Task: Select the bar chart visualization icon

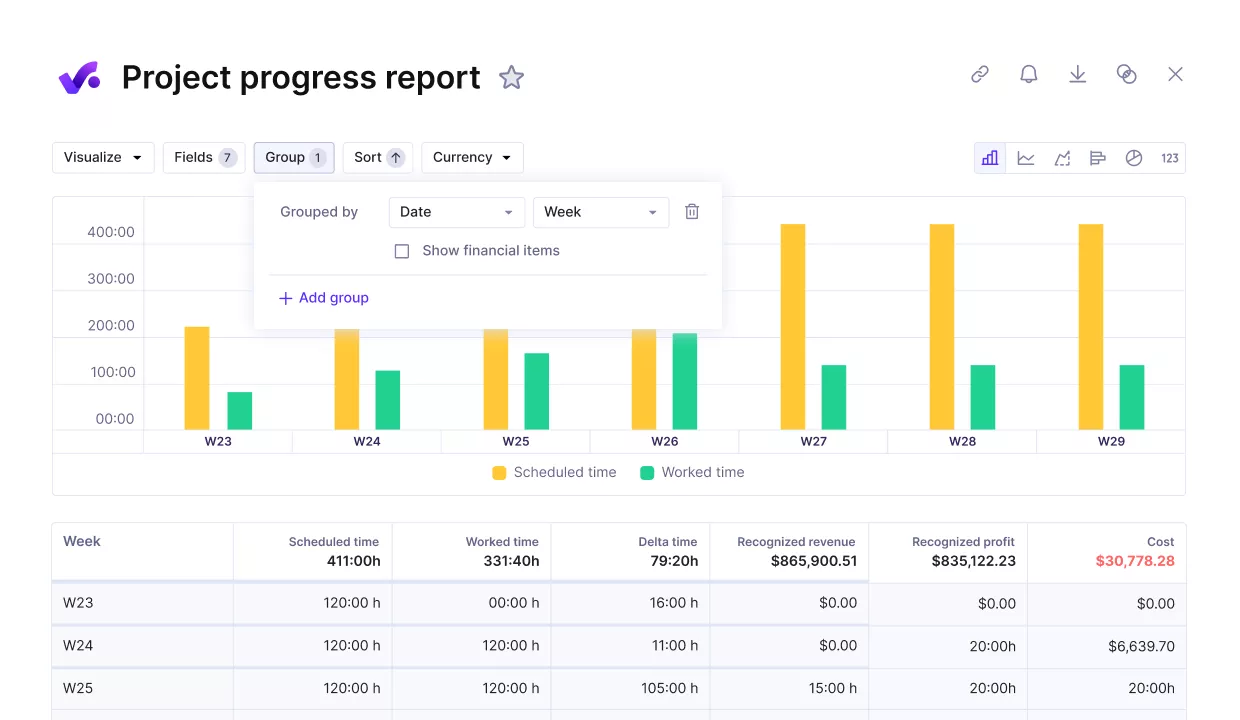Action: [x=990, y=157]
